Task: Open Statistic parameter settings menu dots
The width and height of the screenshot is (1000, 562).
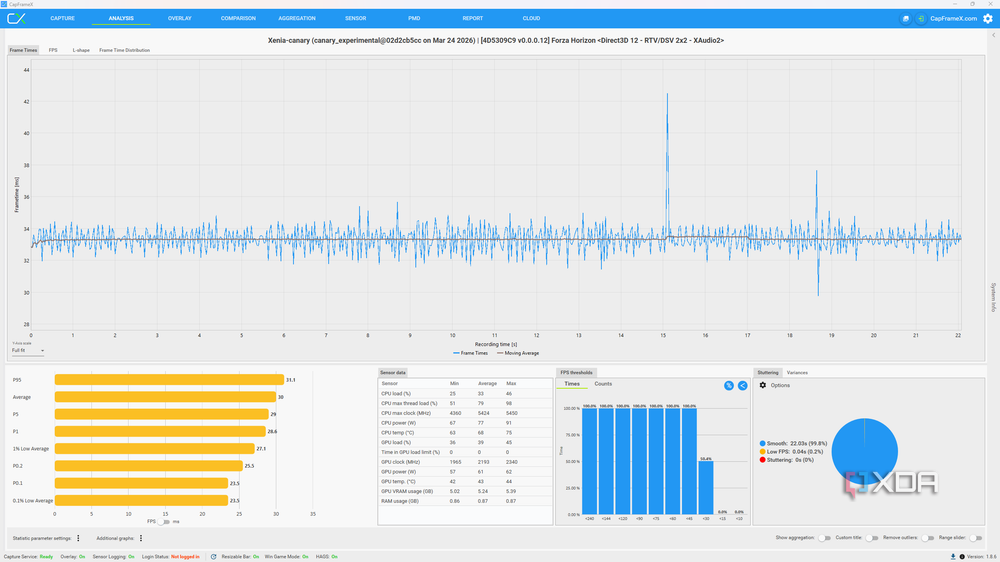Action: [x=78, y=538]
